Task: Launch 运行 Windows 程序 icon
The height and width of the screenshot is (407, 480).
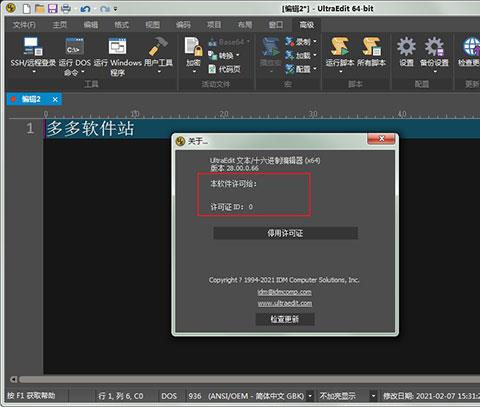Action: tap(117, 46)
